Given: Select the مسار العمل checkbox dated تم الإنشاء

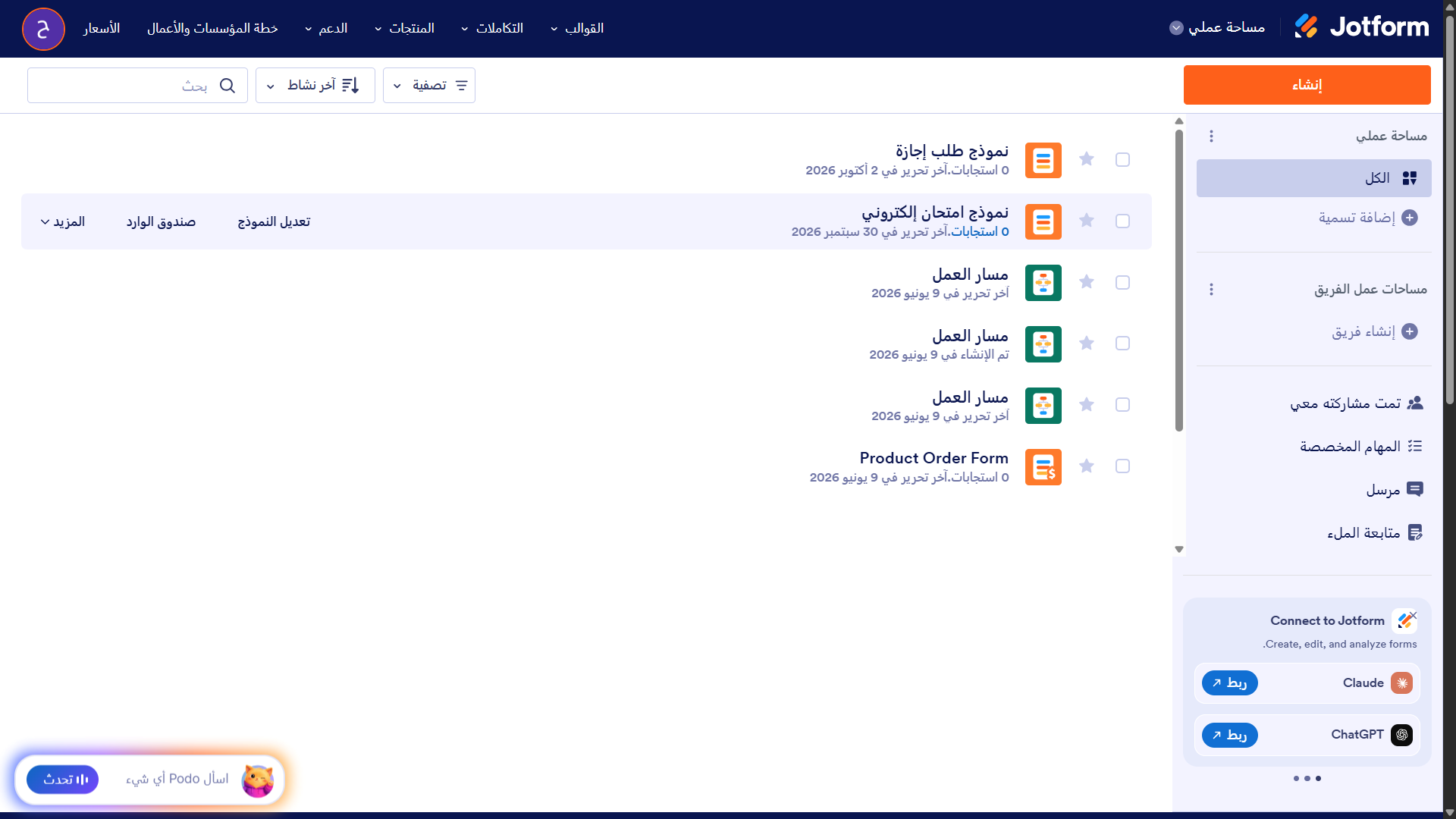Looking at the screenshot, I should (x=1122, y=344).
